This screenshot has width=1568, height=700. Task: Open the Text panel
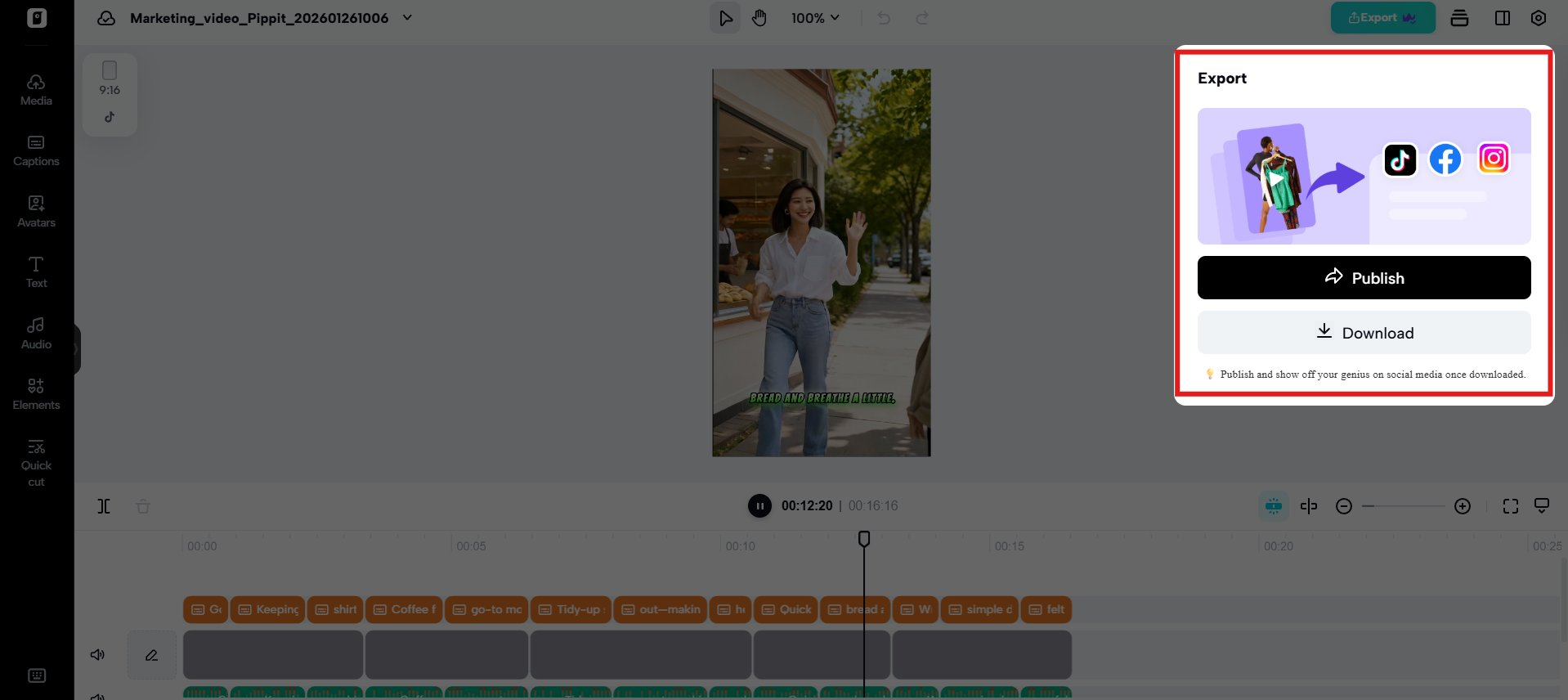[x=36, y=272]
